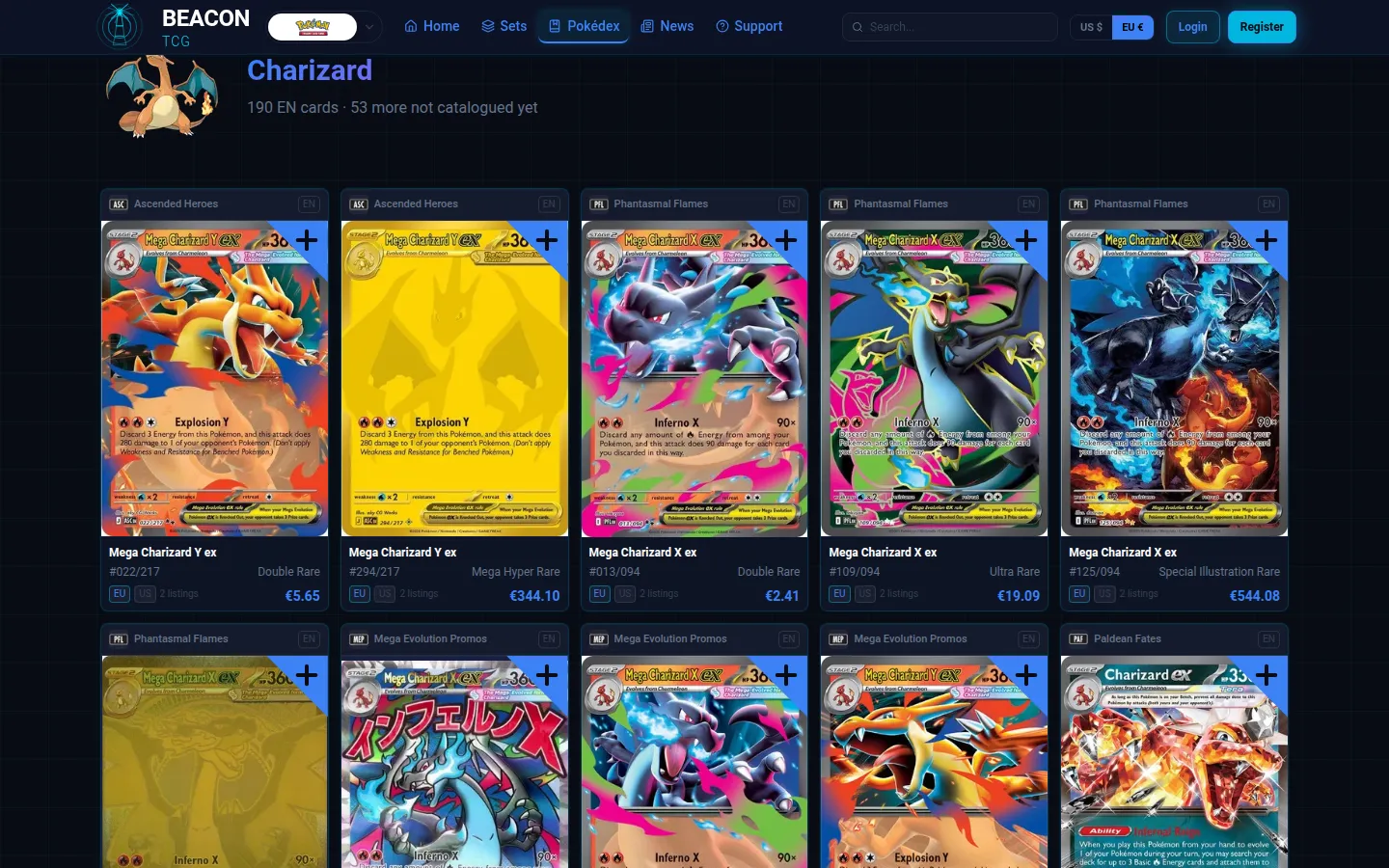Open the News section

pyautogui.click(x=667, y=26)
